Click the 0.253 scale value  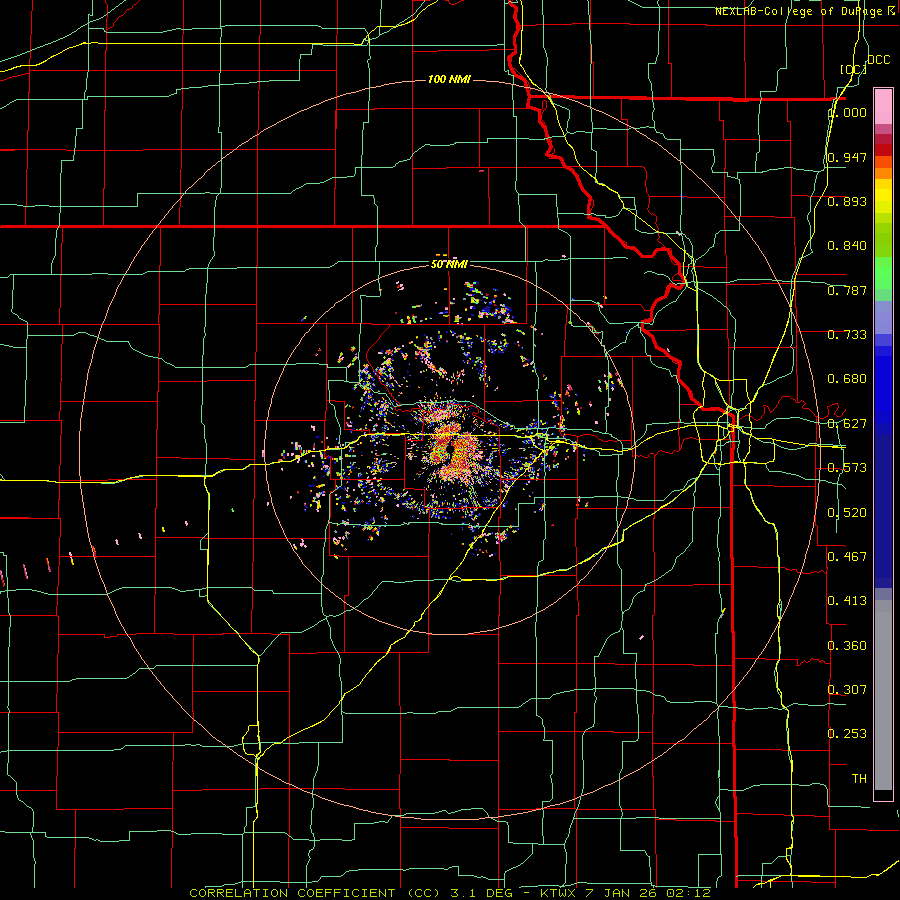[847, 734]
